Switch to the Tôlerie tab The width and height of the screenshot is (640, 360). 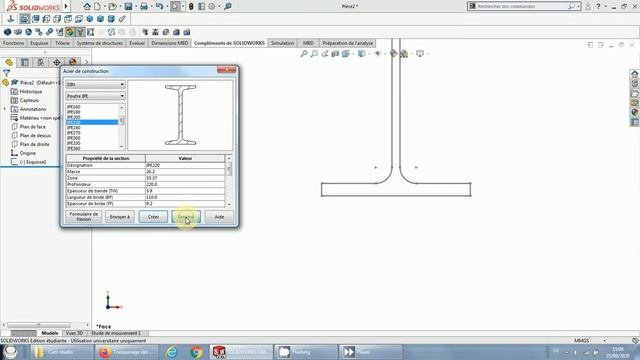[62, 43]
